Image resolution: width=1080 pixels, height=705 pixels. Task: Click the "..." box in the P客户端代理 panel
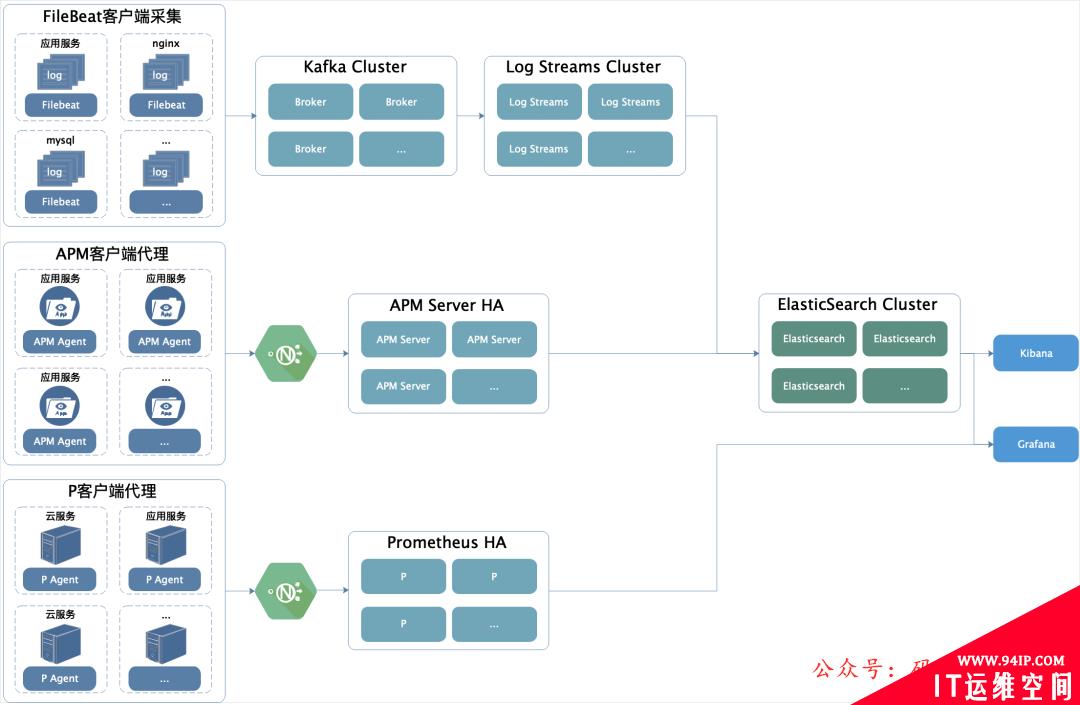tap(165, 678)
